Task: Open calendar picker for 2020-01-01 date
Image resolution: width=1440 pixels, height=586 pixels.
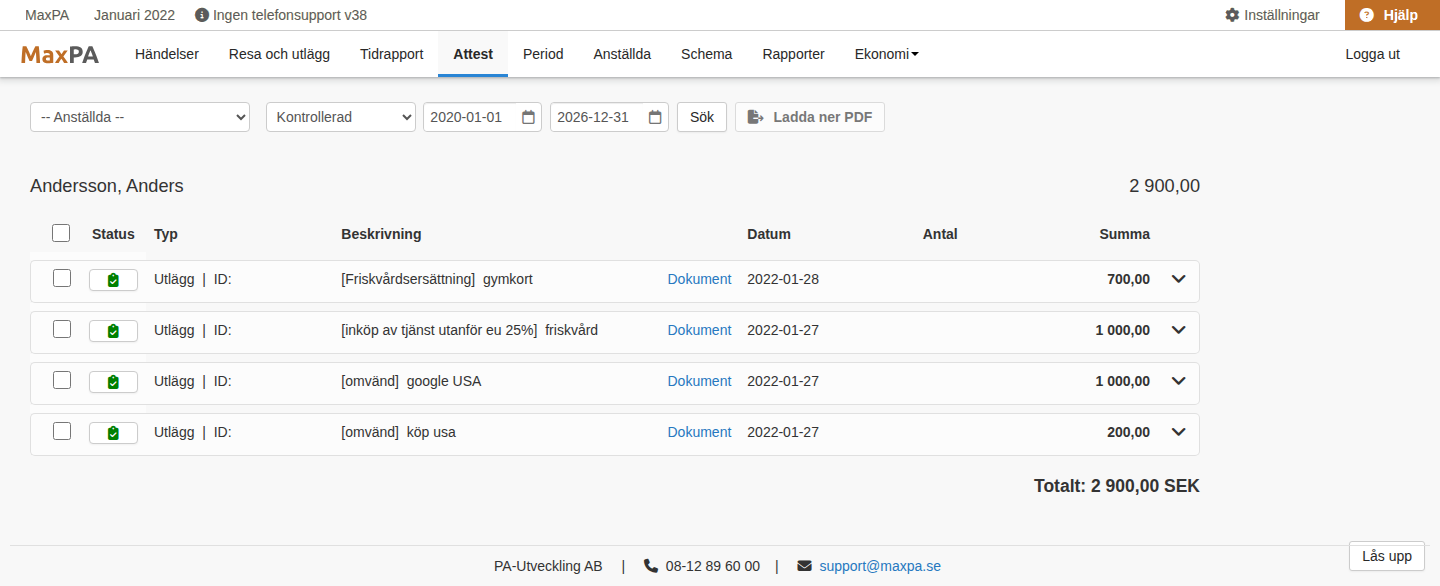Action: click(528, 117)
